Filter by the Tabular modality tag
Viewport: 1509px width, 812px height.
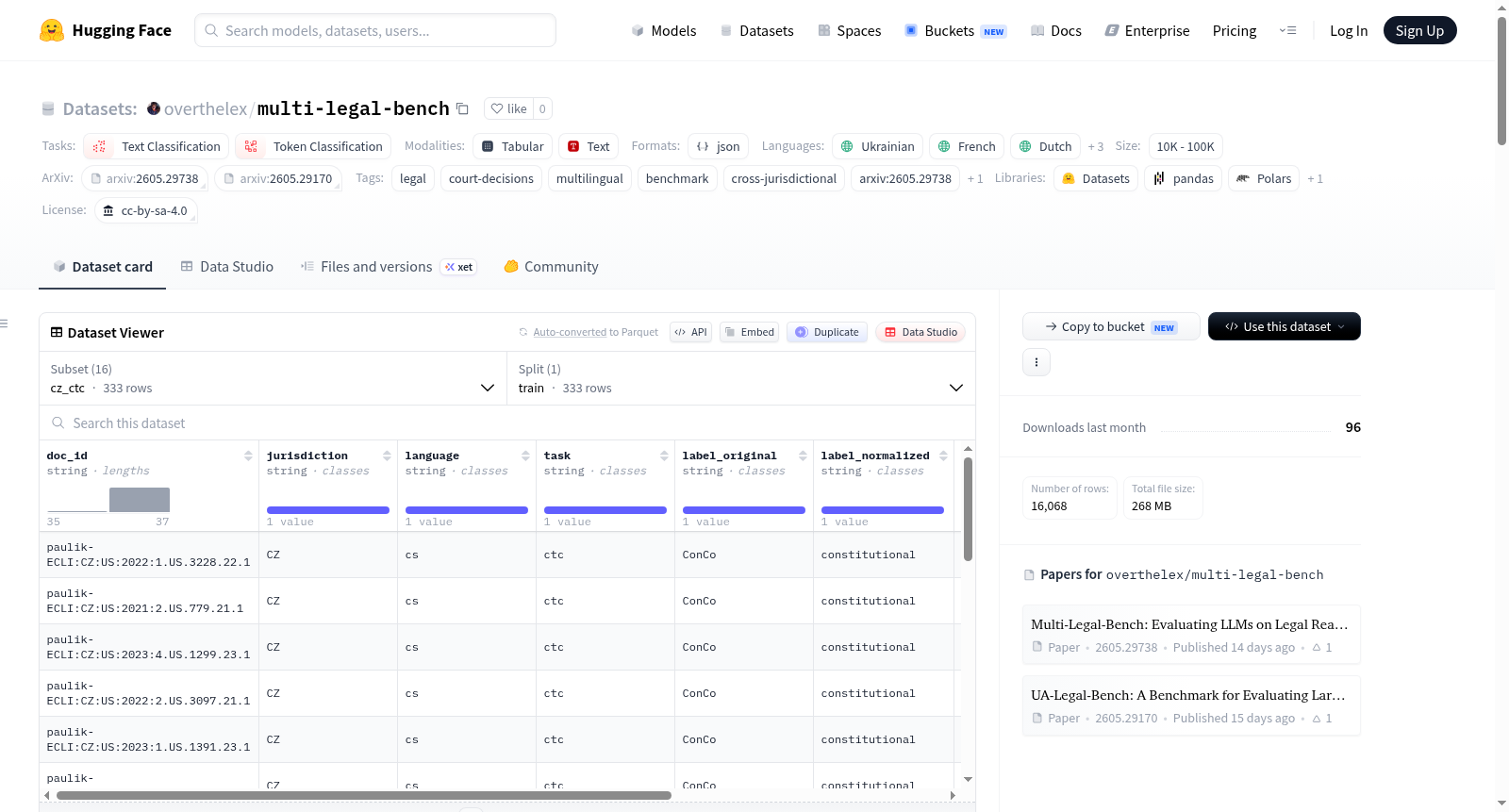click(513, 146)
